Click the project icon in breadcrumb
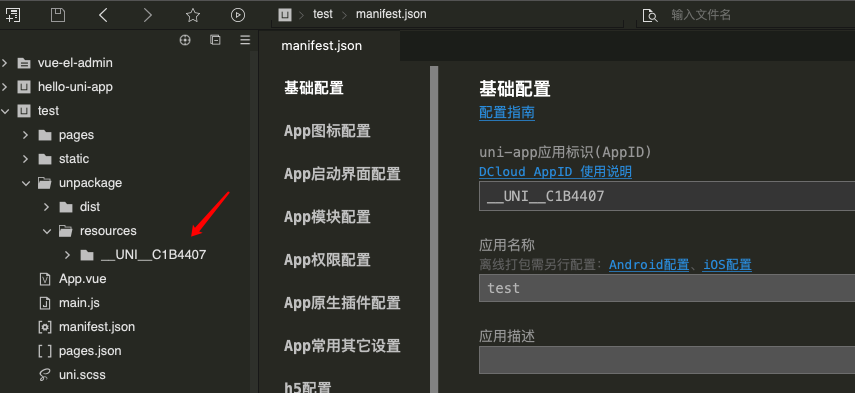Viewport: 855px width, 393px height. tap(285, 15)
